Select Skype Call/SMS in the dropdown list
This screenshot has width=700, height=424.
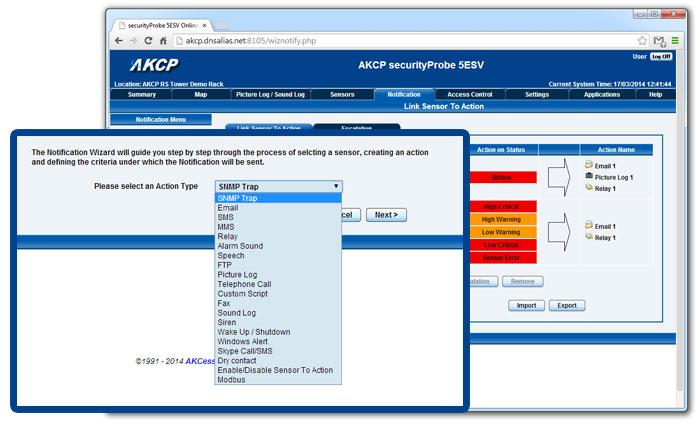point(245,351)
